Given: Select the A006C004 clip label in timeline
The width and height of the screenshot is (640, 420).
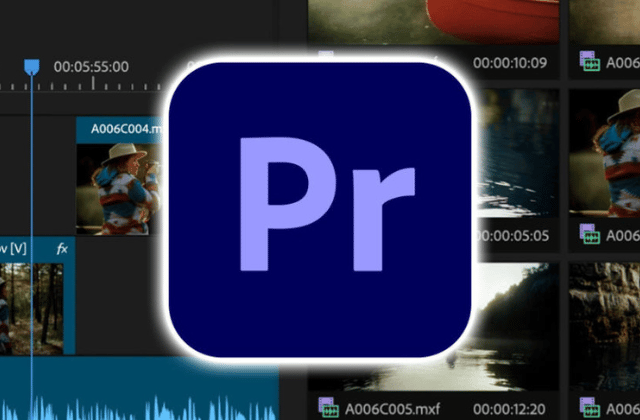Looking at the screenshot, I should tap(126, 129).
